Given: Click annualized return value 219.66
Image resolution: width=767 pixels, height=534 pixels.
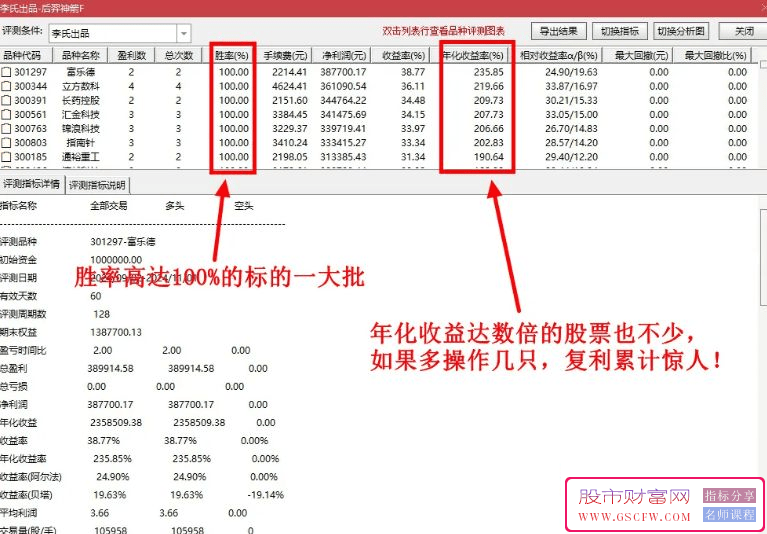Looking at the screenshot, I should [x=488, y=87].
